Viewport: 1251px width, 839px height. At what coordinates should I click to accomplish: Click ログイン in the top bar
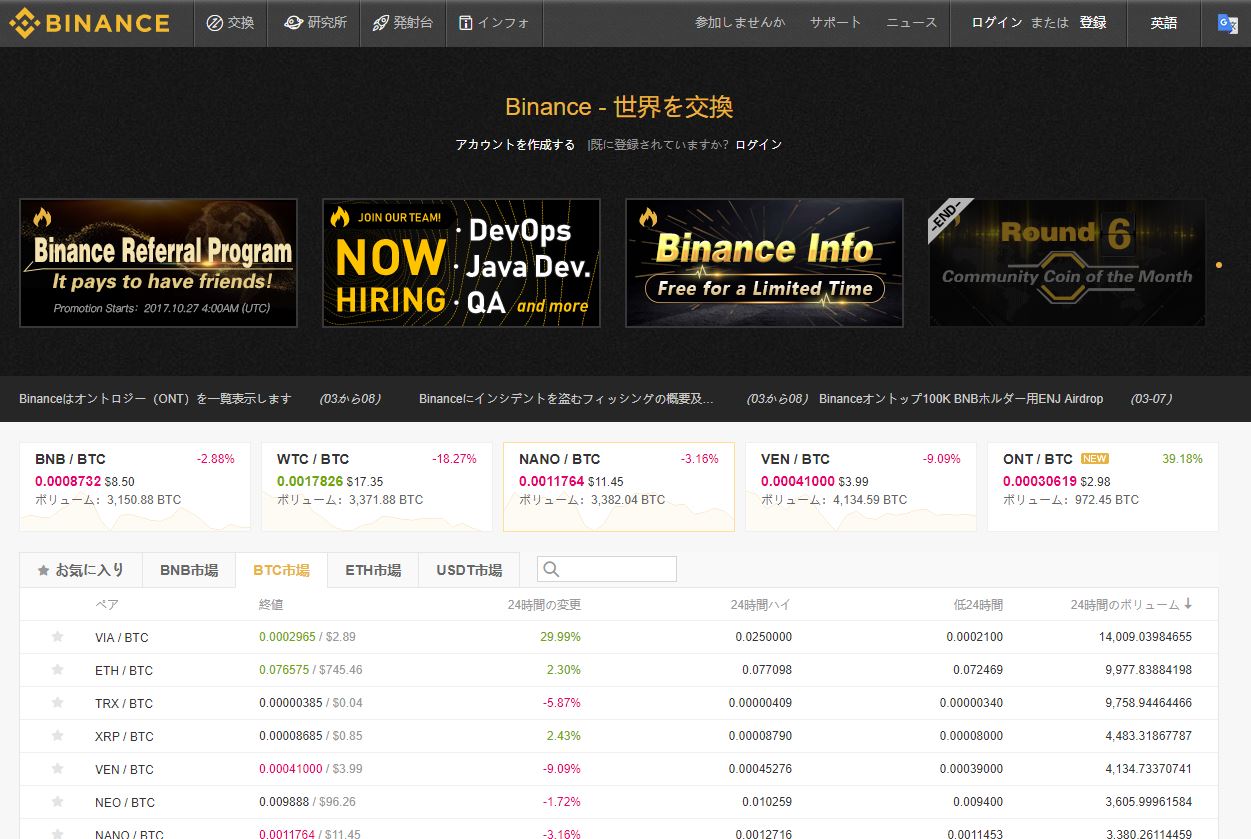[x=997, y=22]
